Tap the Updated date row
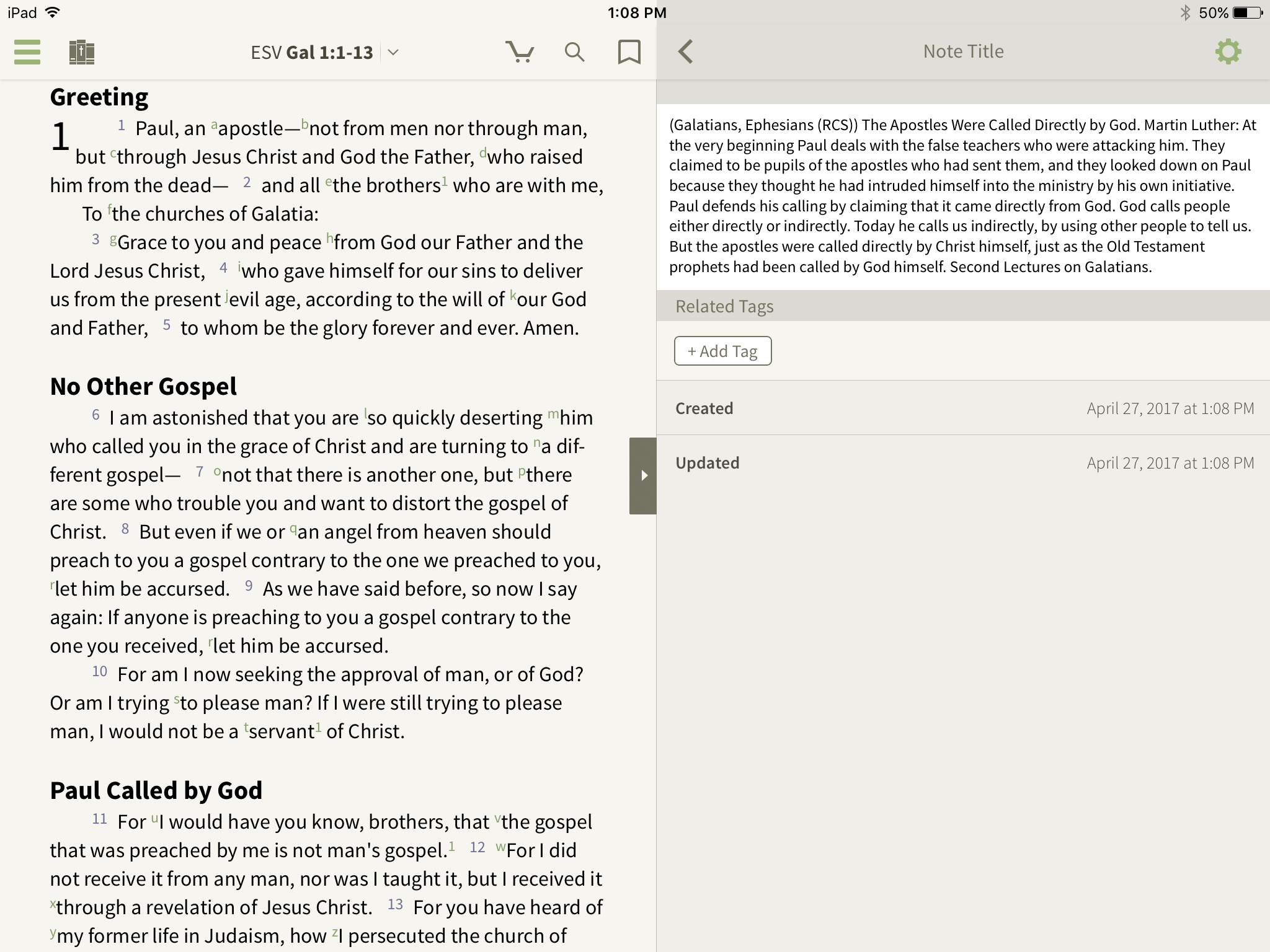This screenshot has width=1270, height=952. (x=963, y=463)
